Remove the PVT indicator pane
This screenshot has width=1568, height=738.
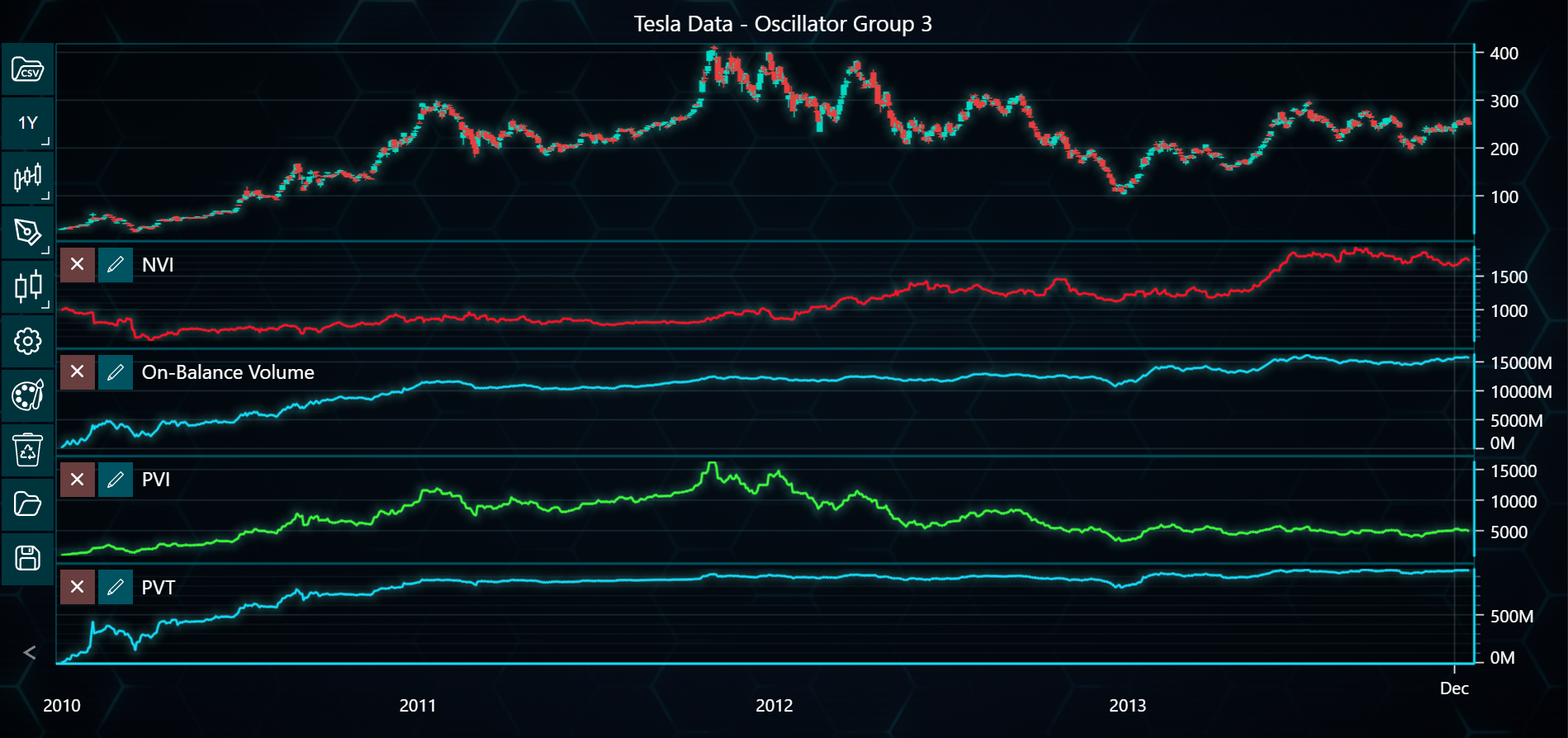[x=78, y=587]
